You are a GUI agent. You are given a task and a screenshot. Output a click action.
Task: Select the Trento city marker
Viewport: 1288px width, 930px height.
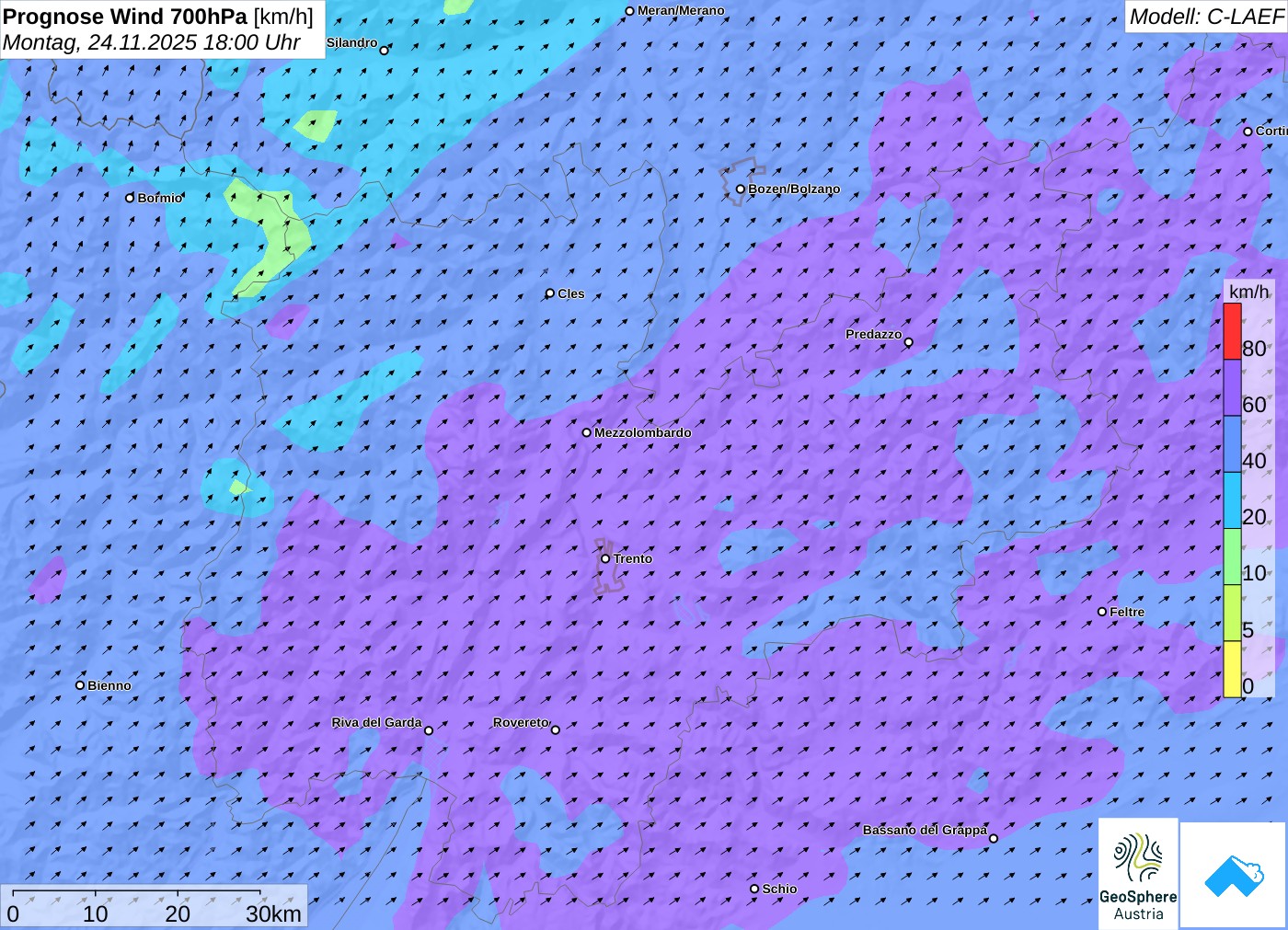(x=605, y=558)
